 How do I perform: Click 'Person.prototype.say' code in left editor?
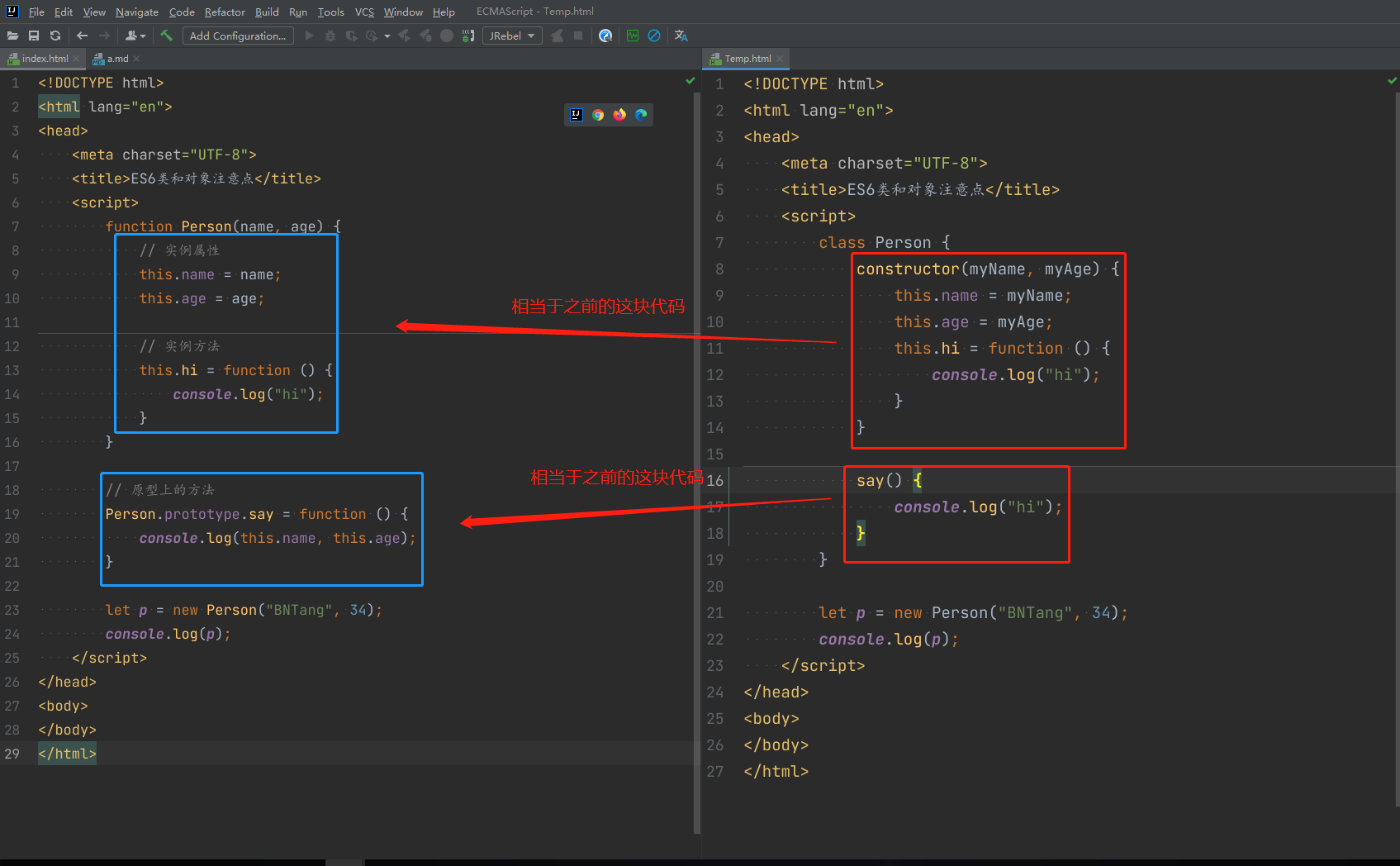point(189,514)
